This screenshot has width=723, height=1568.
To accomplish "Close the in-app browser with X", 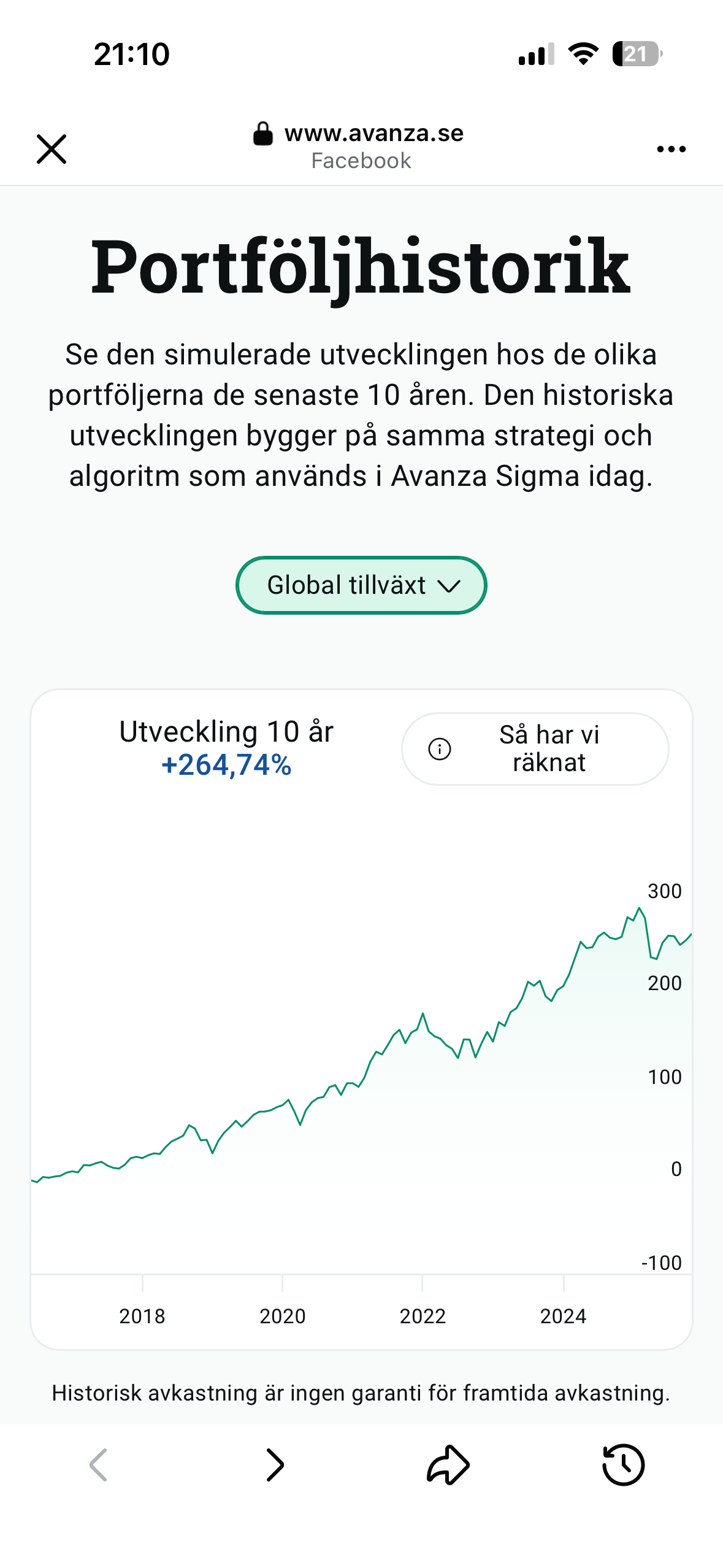I will coord(52,149).
